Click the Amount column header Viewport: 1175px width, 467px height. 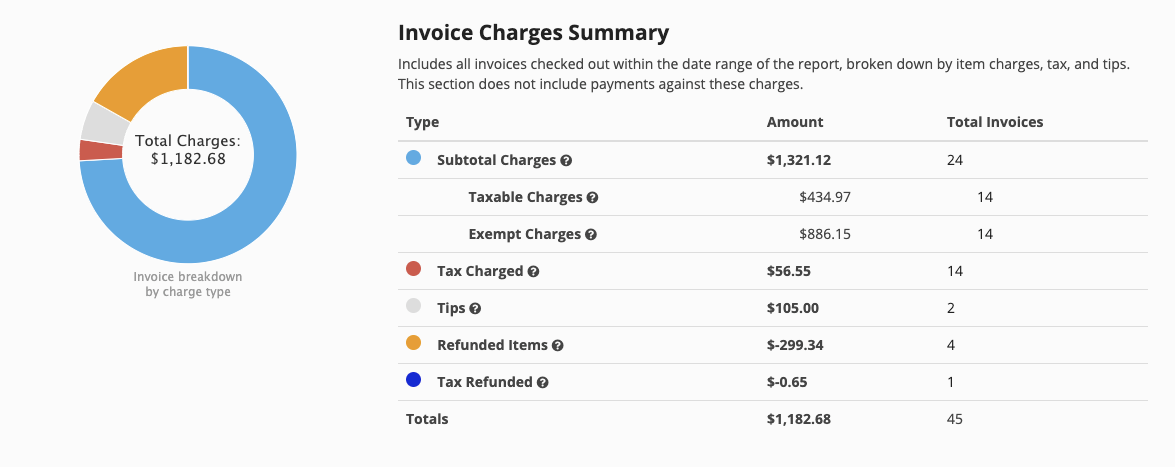click(x=795, y=122)
